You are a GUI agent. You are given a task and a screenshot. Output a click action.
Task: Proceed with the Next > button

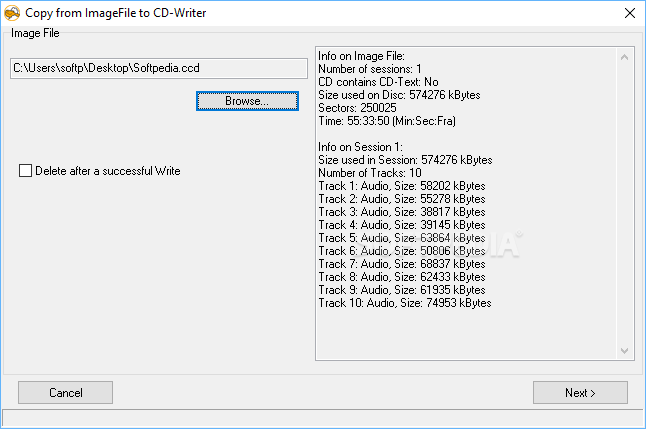[x=580, y=392]
